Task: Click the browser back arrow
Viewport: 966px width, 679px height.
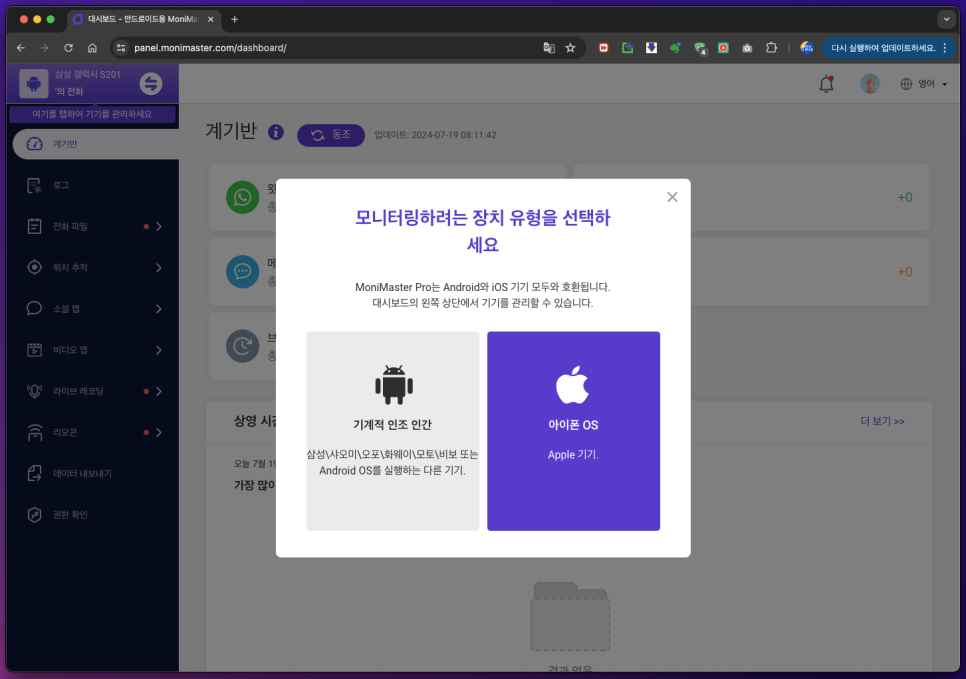Action: (x=21, y=48)
